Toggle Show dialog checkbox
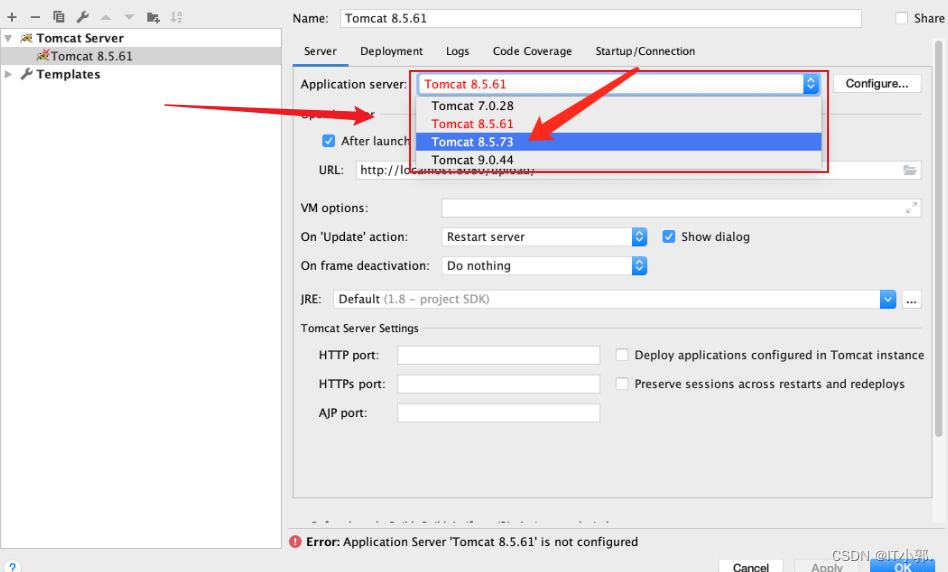 point(668,236)
